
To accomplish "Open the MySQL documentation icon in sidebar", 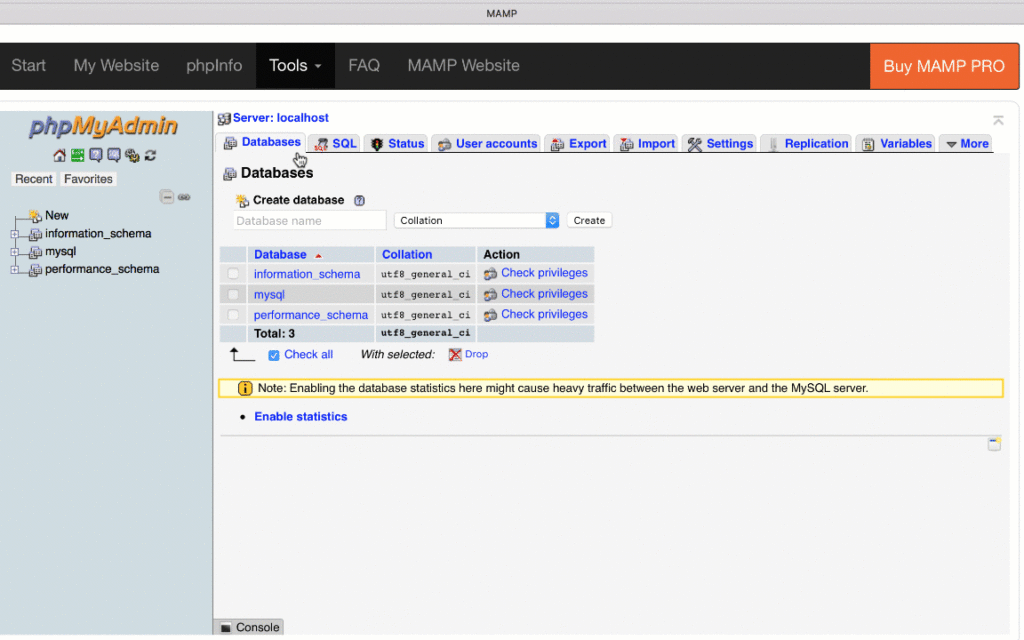I will 114,155.
